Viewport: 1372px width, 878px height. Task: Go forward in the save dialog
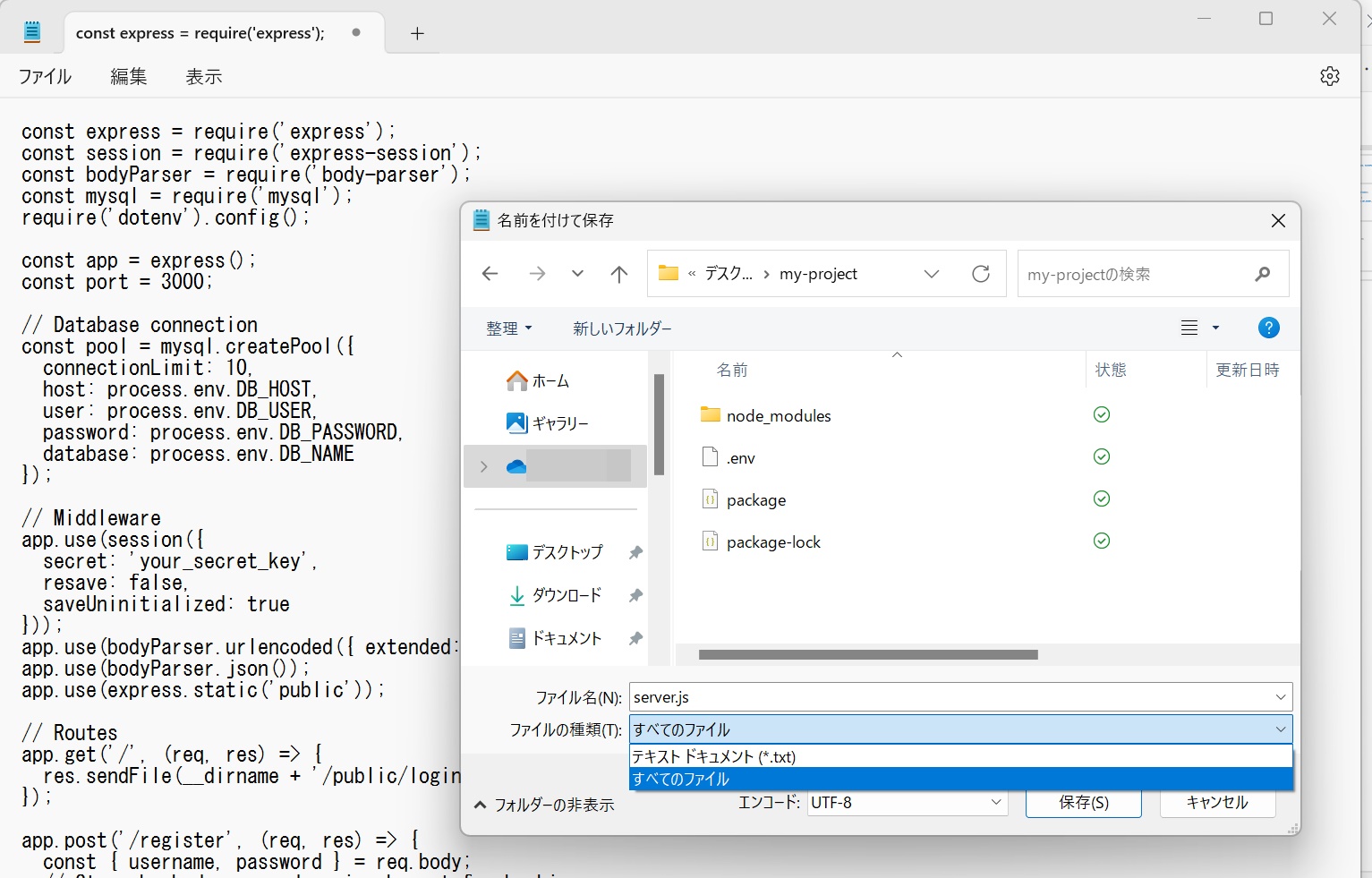[x=537, y=274]
